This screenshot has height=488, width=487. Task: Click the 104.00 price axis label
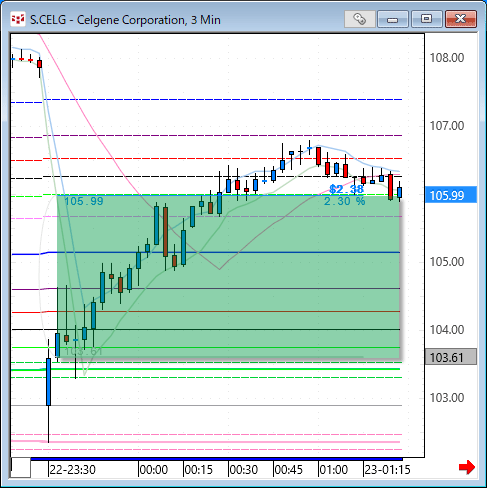(447, 330)
